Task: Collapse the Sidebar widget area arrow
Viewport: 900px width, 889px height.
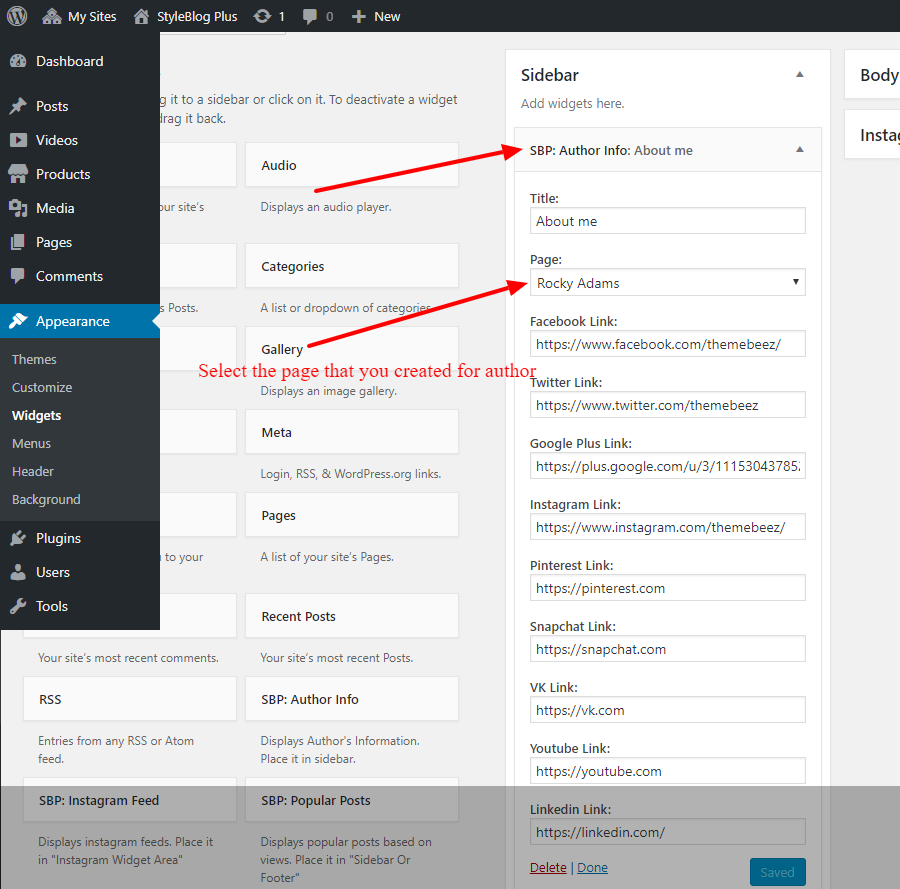Action: coord(800,75)
